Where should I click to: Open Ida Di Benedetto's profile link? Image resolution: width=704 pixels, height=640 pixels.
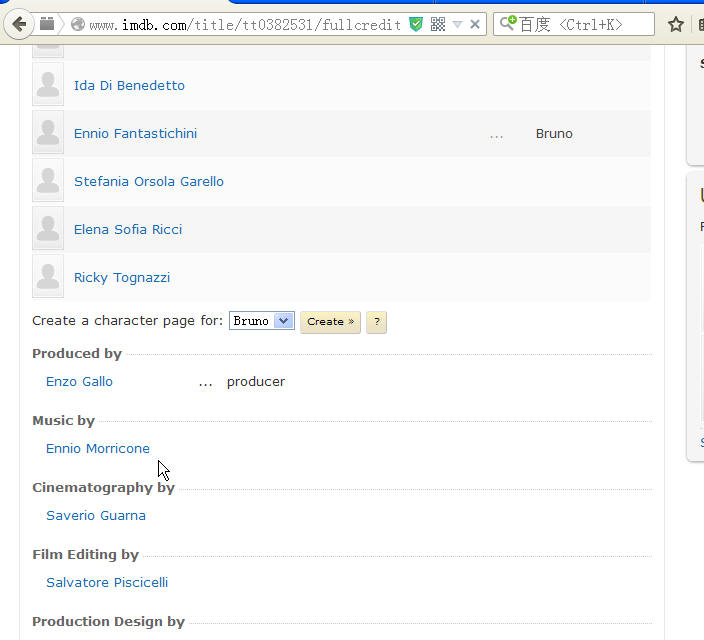pyautogui.click(x=129, y=85)
